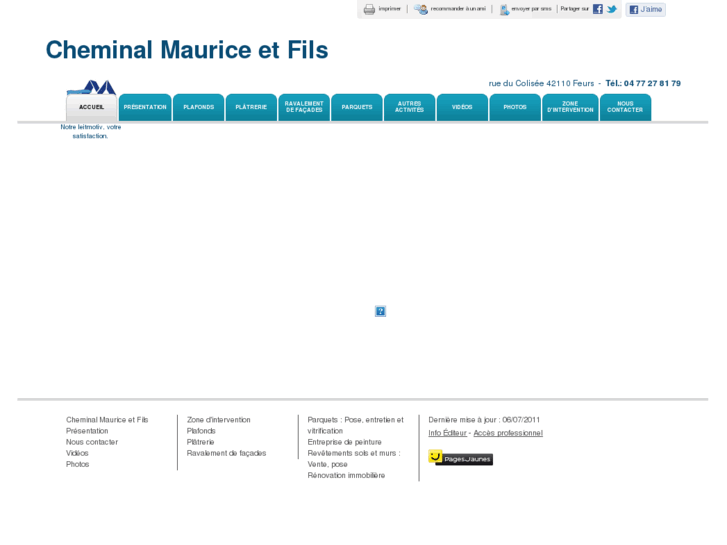Click the Dernière mise à jour date text

pyautogui.click(x=484, y=420)
